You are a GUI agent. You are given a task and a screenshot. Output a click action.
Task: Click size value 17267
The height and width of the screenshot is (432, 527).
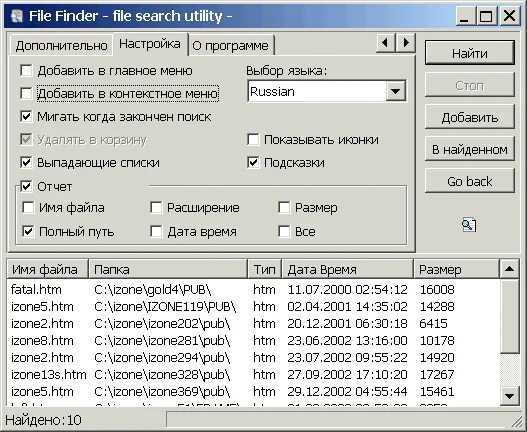click(437, 375)
